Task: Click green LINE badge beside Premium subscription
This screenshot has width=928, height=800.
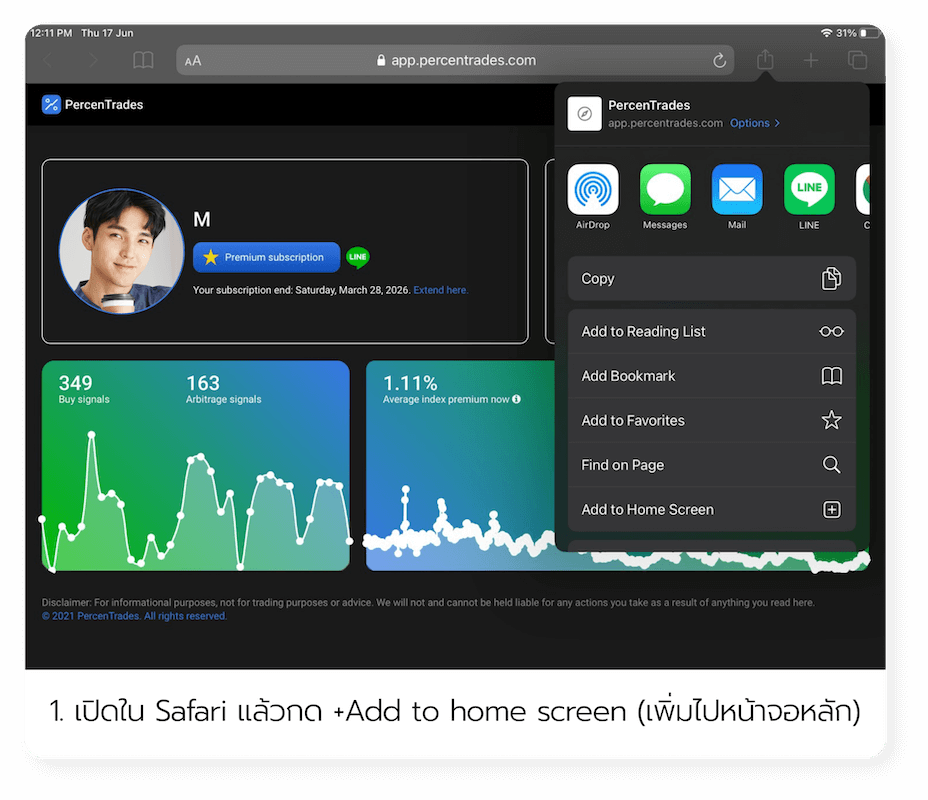Action: pyautogui.click(x=357, y=257)
